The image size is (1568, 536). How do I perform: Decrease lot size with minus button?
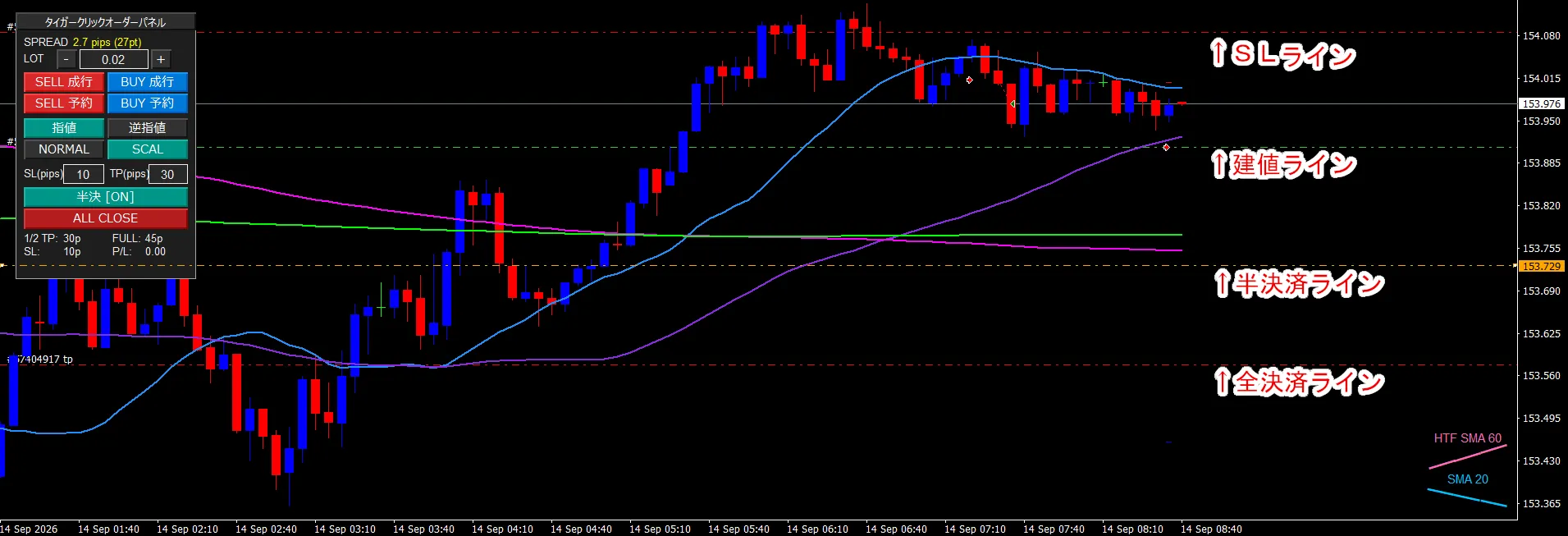[x=66, y=59]
